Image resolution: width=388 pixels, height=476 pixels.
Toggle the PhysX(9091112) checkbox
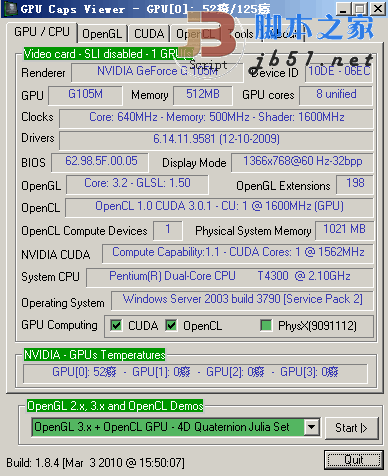pyautogui.click(x=266, y=325)
